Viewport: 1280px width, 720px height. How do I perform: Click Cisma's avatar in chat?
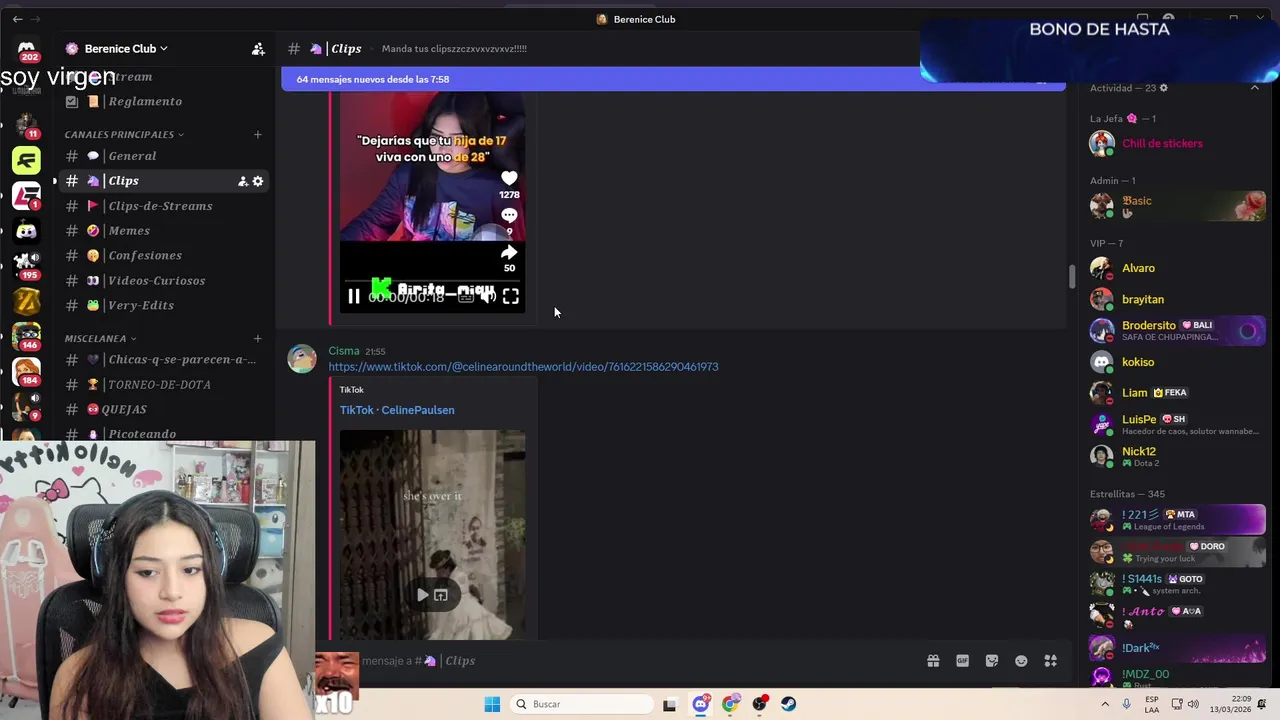tap(302, 358)
